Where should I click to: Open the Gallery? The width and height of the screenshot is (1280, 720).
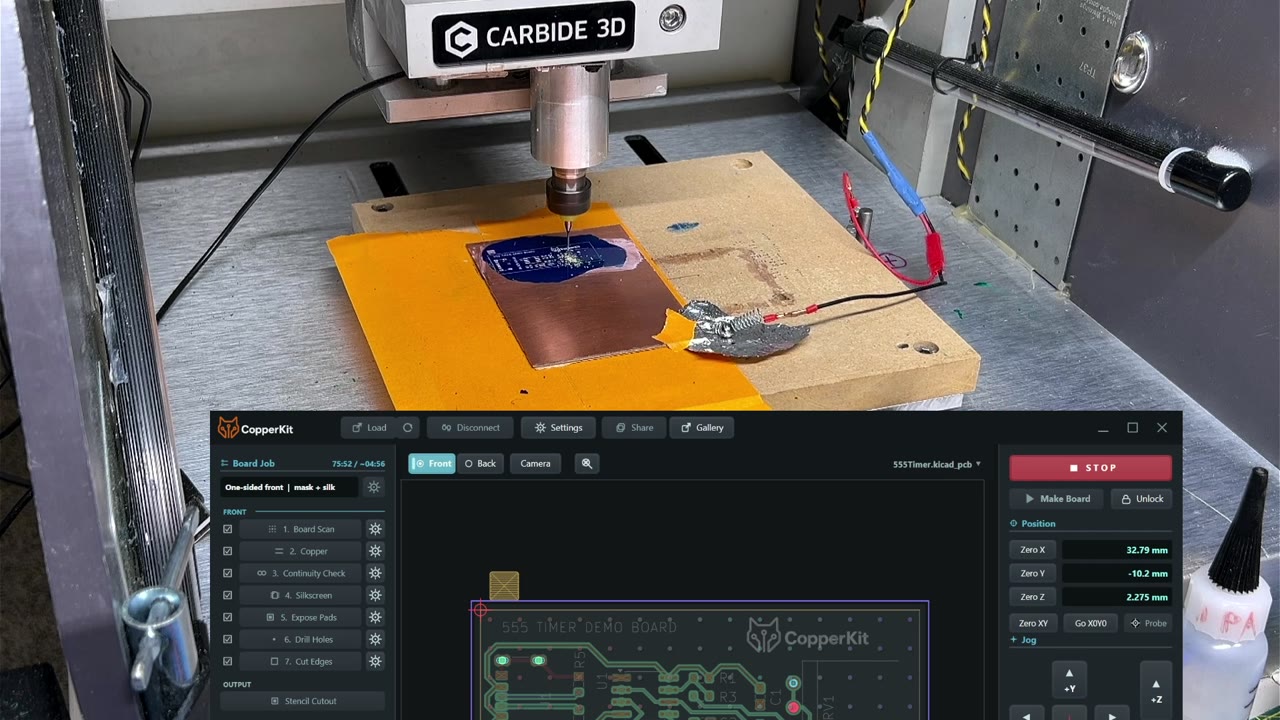702,428
